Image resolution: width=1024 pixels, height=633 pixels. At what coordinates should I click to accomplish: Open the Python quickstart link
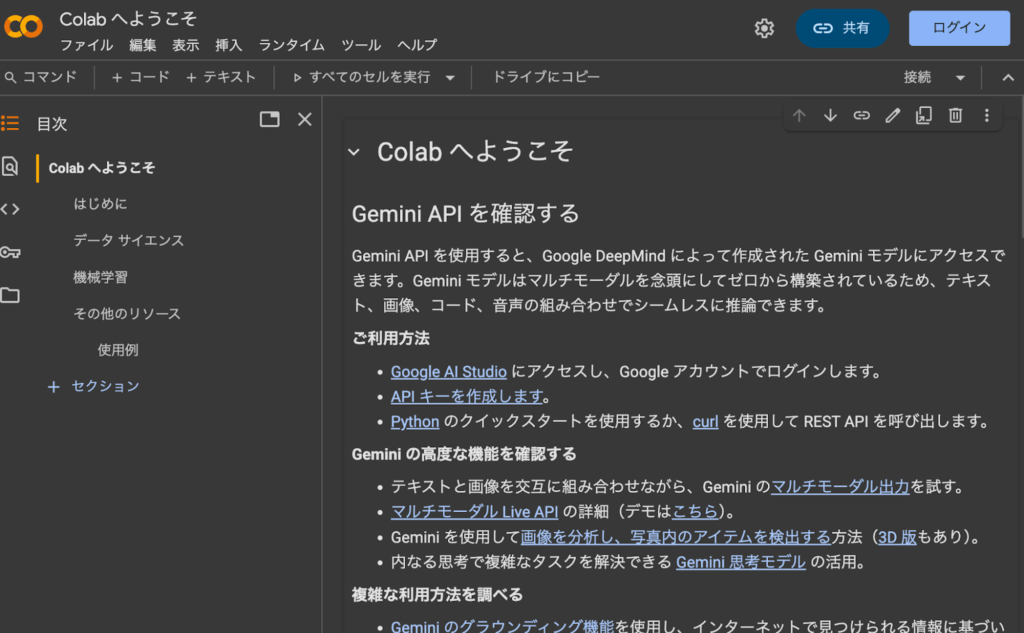tap(415, 422)
